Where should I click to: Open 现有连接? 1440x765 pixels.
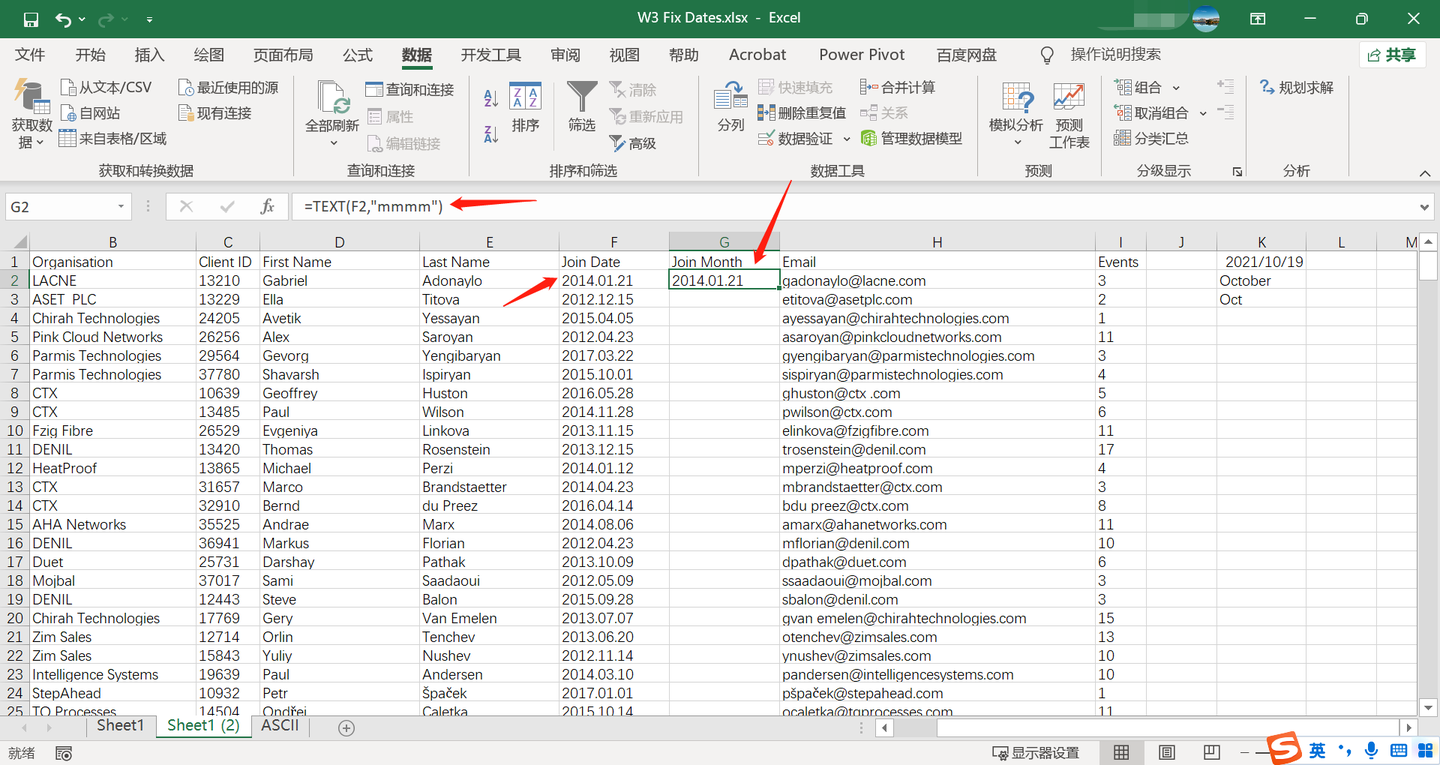pyautogui.click(x=215, y=113)
